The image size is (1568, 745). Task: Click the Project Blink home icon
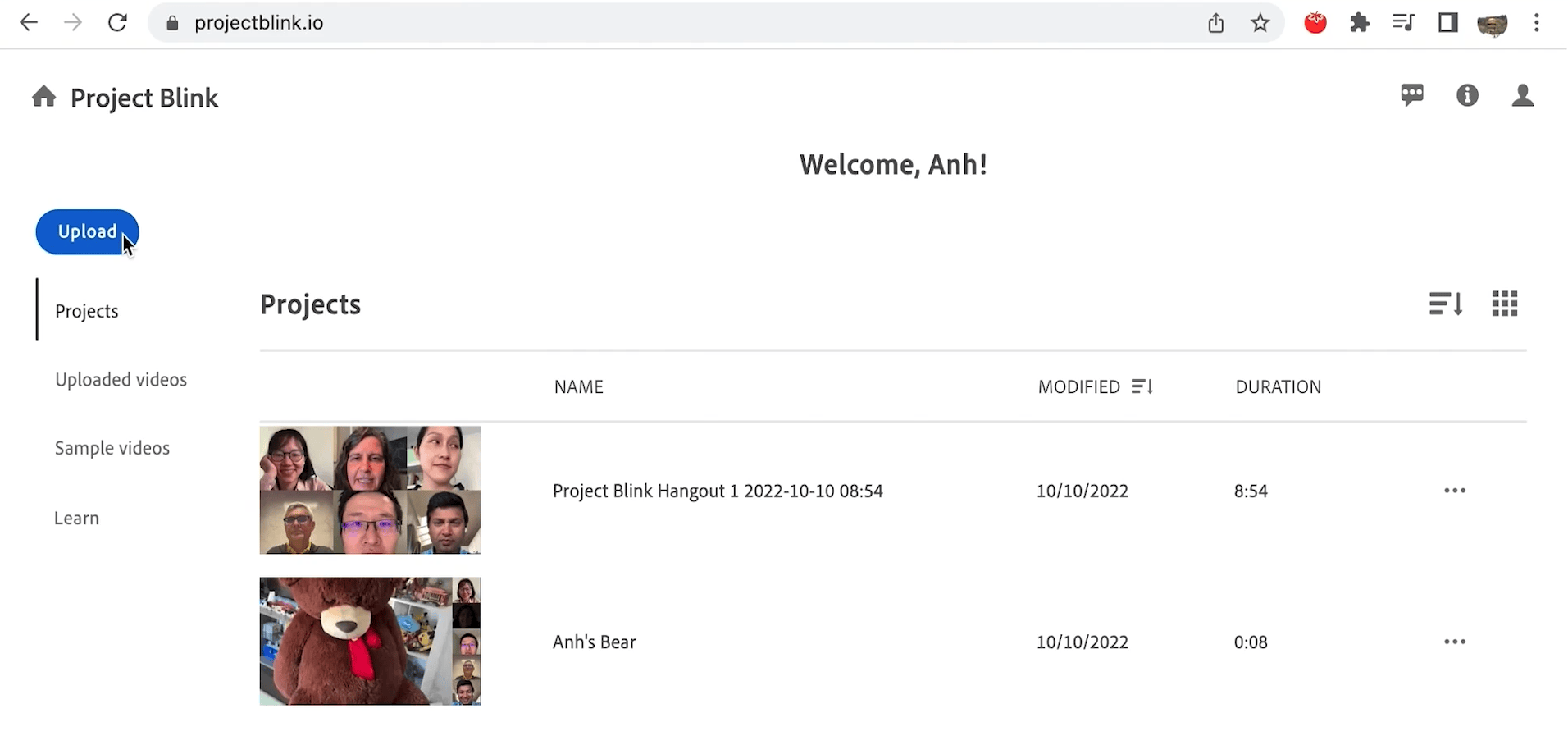(x=43, y=97)
